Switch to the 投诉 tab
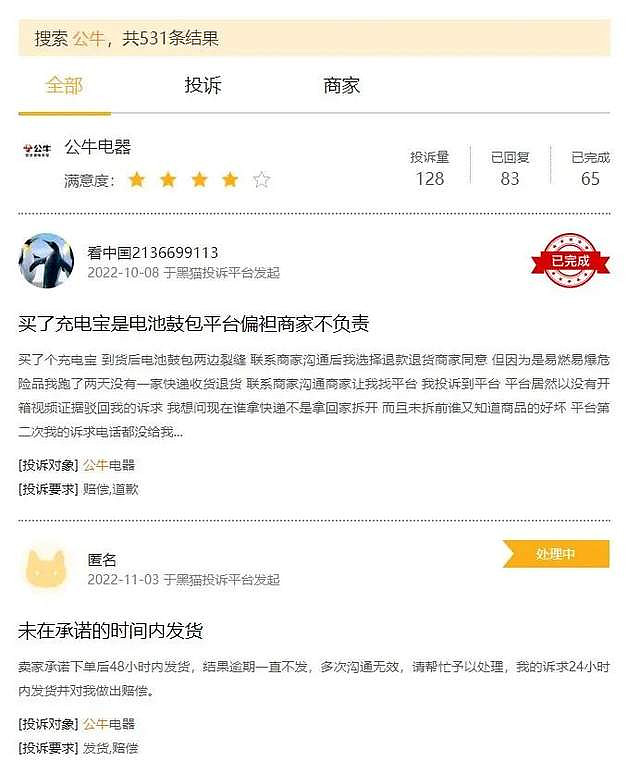The image size is (640, 761). point(203,85)
